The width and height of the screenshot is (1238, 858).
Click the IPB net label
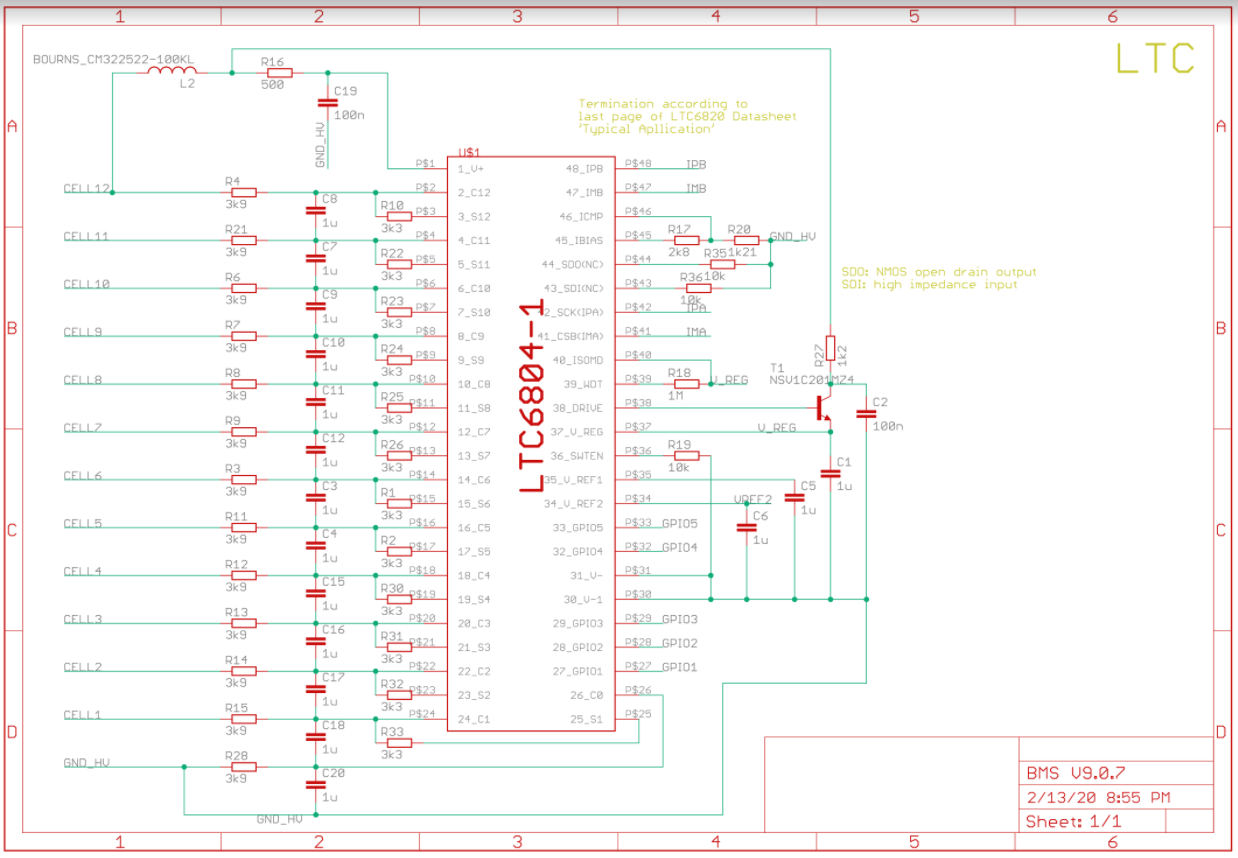(696, 163)
